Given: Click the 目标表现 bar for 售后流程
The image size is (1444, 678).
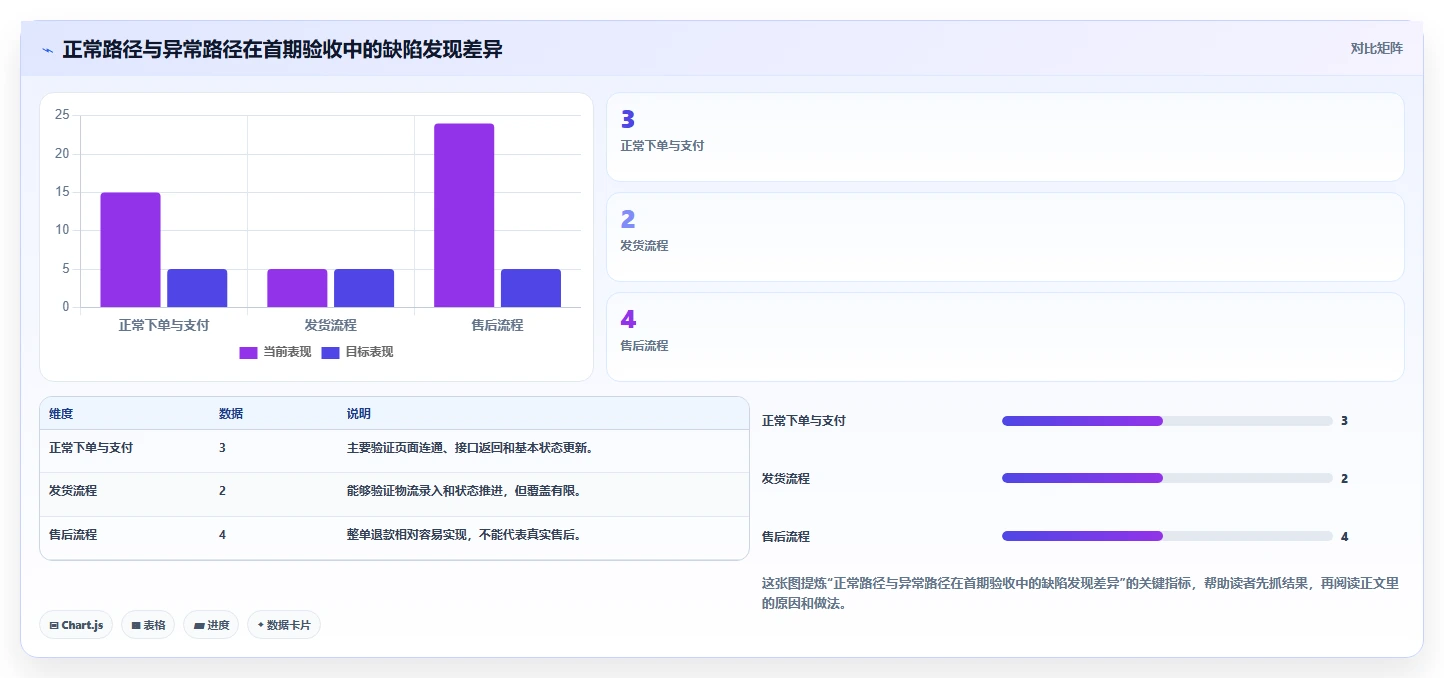Looking at the screenshot, I should coord(531,288).
